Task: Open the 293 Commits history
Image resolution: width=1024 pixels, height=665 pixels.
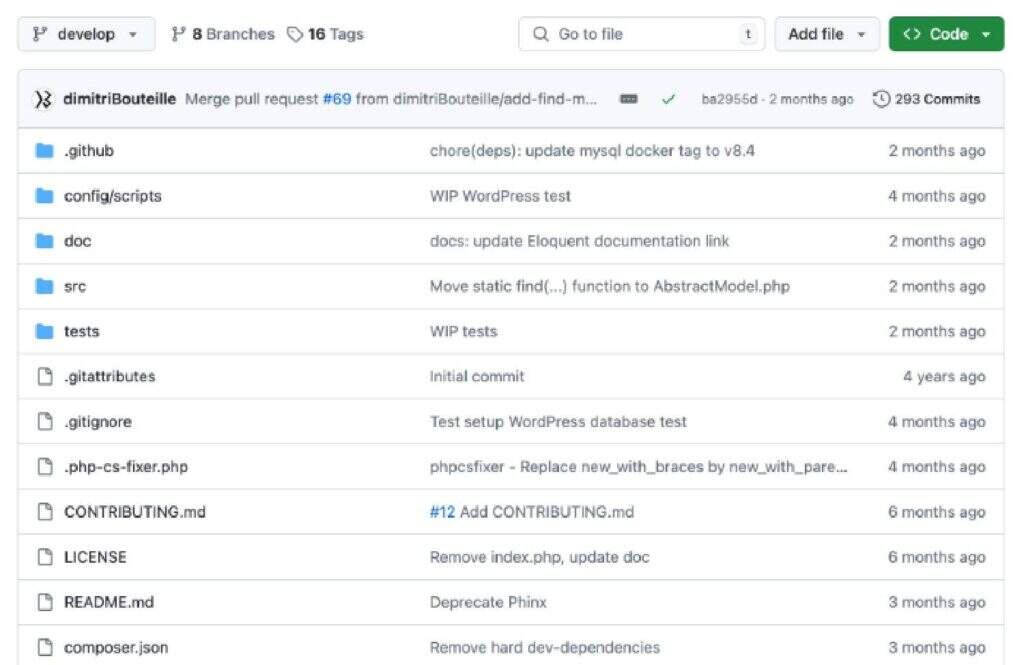Action: tap(926, 99)
